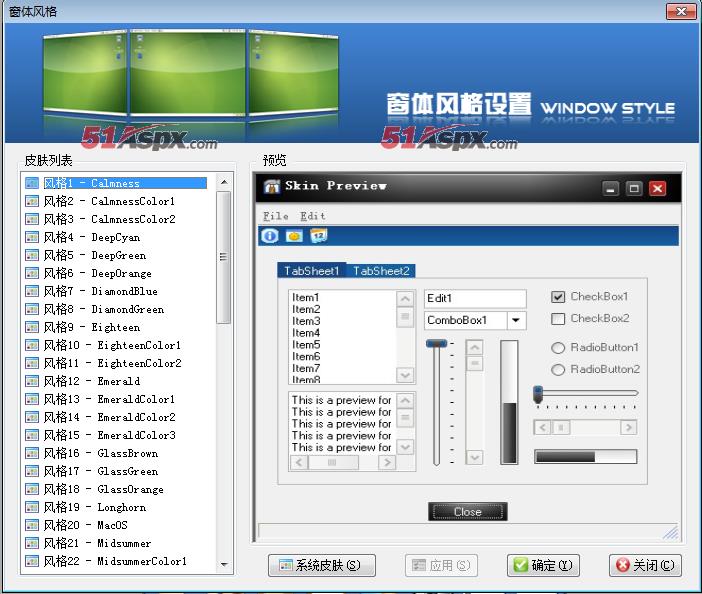Click the Edit1 text field

click(475, 299)
